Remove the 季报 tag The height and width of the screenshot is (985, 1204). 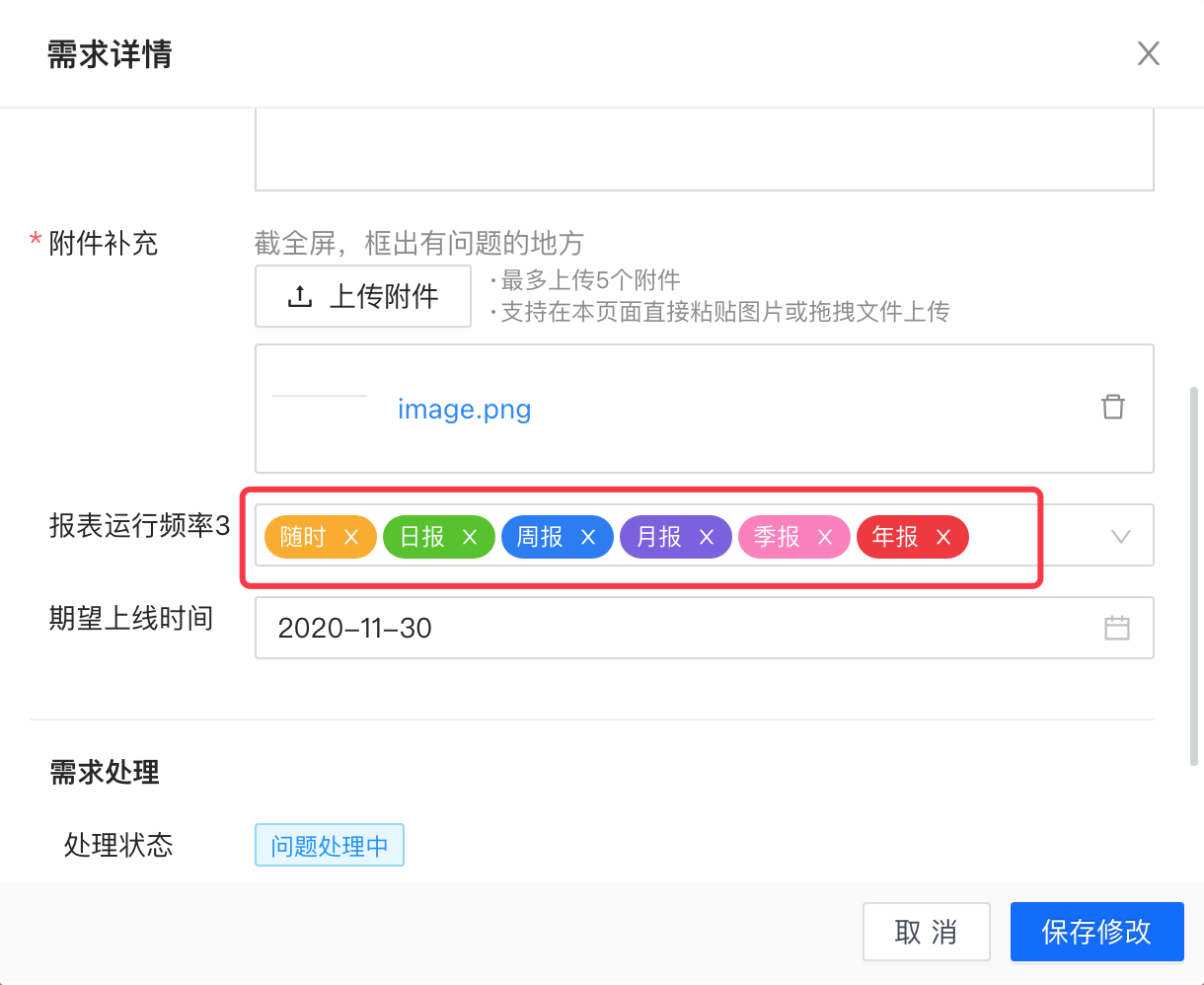[825, 537]
